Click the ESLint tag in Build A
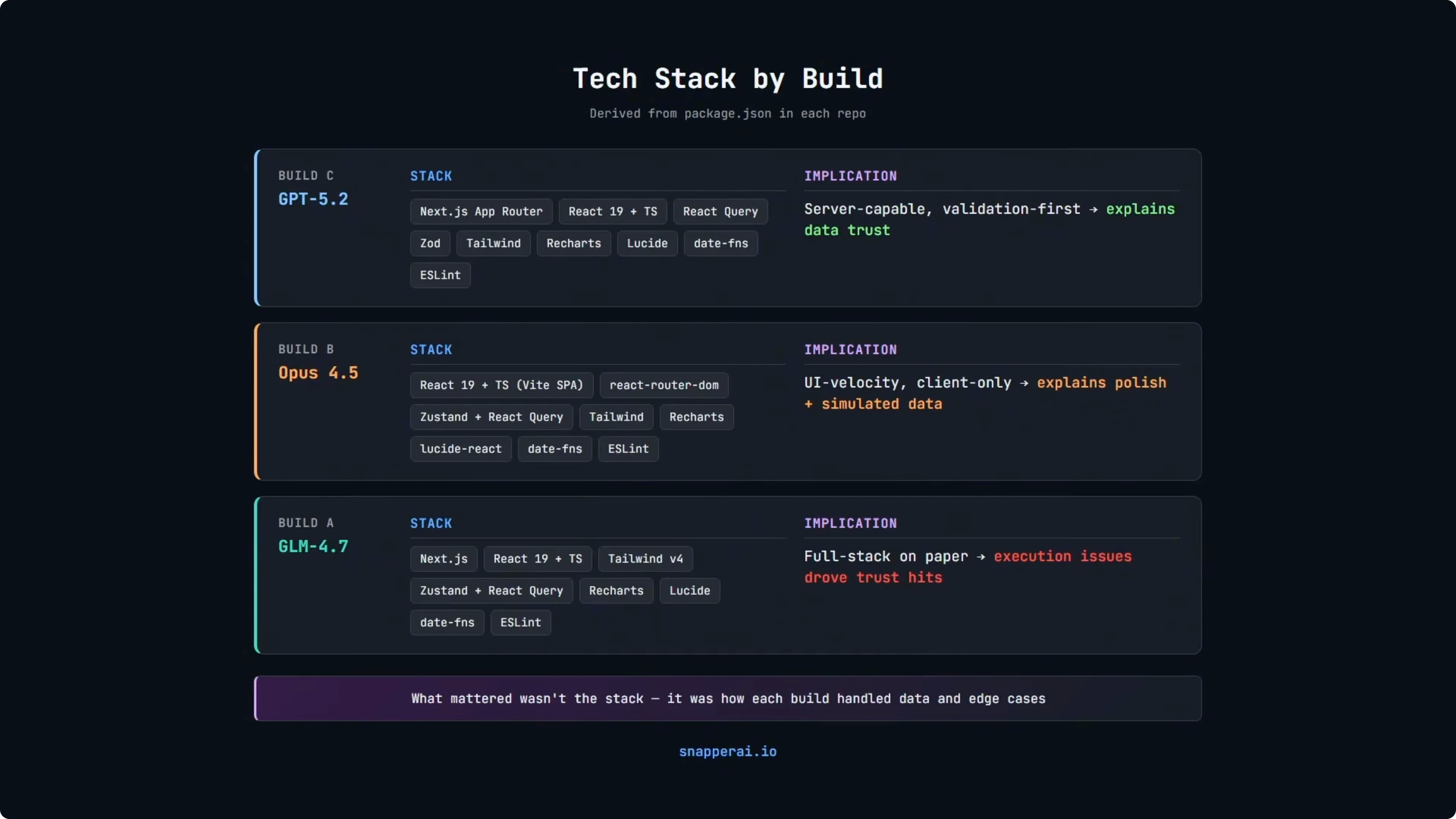The image size is (1456, 819). point(520,622)
